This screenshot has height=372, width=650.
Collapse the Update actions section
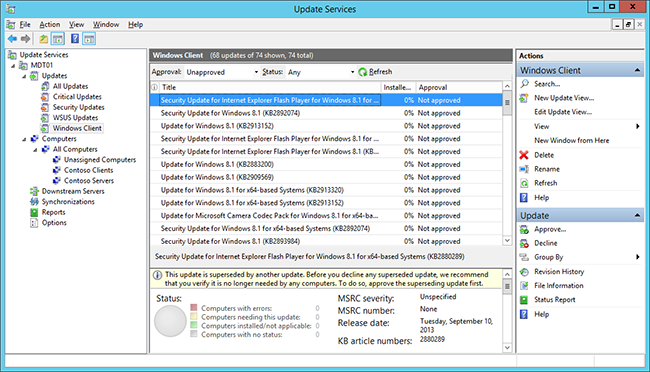637,216
